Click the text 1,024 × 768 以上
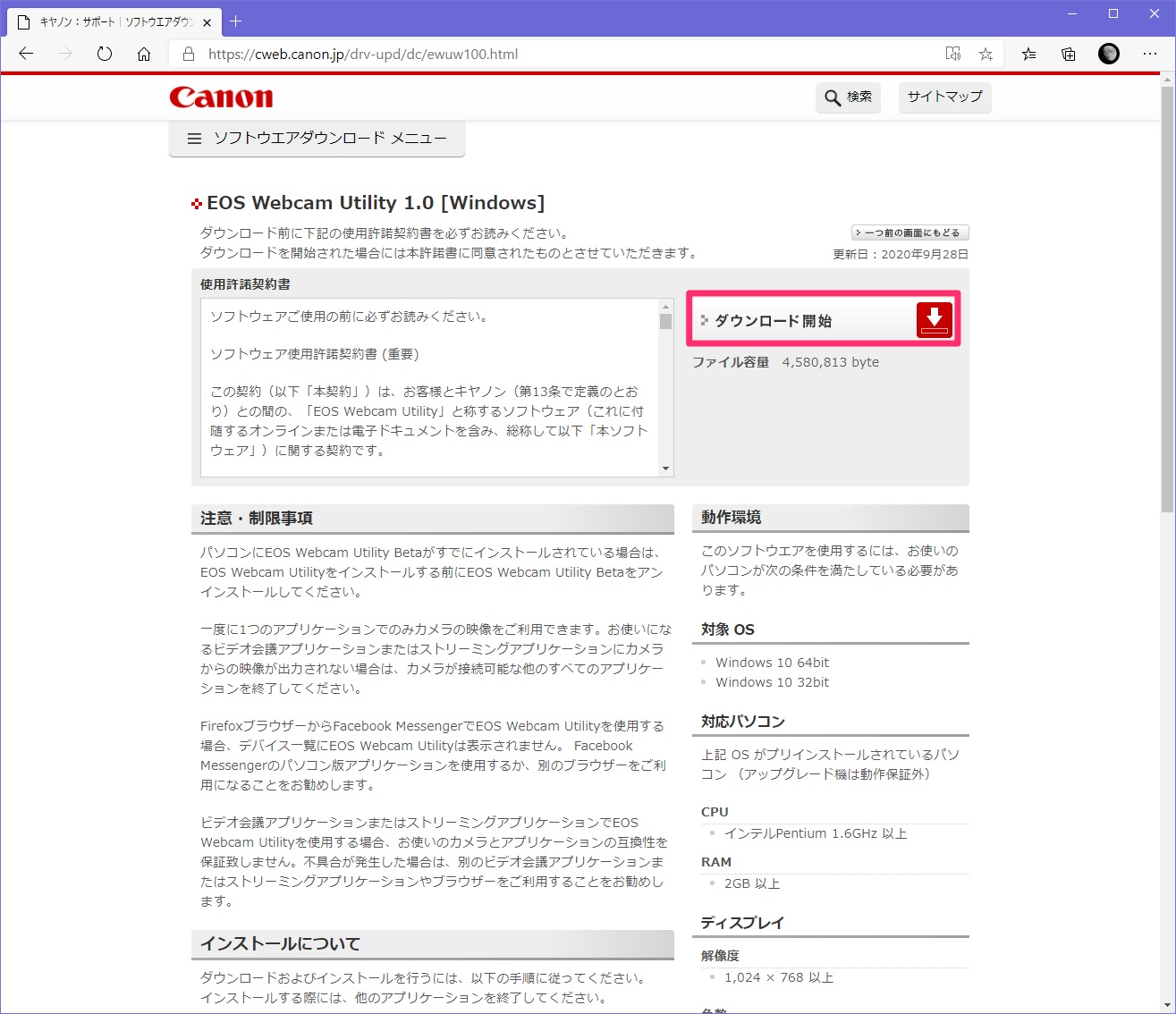This screenshot has height=1014, width=1176. [x=779, y=977]
